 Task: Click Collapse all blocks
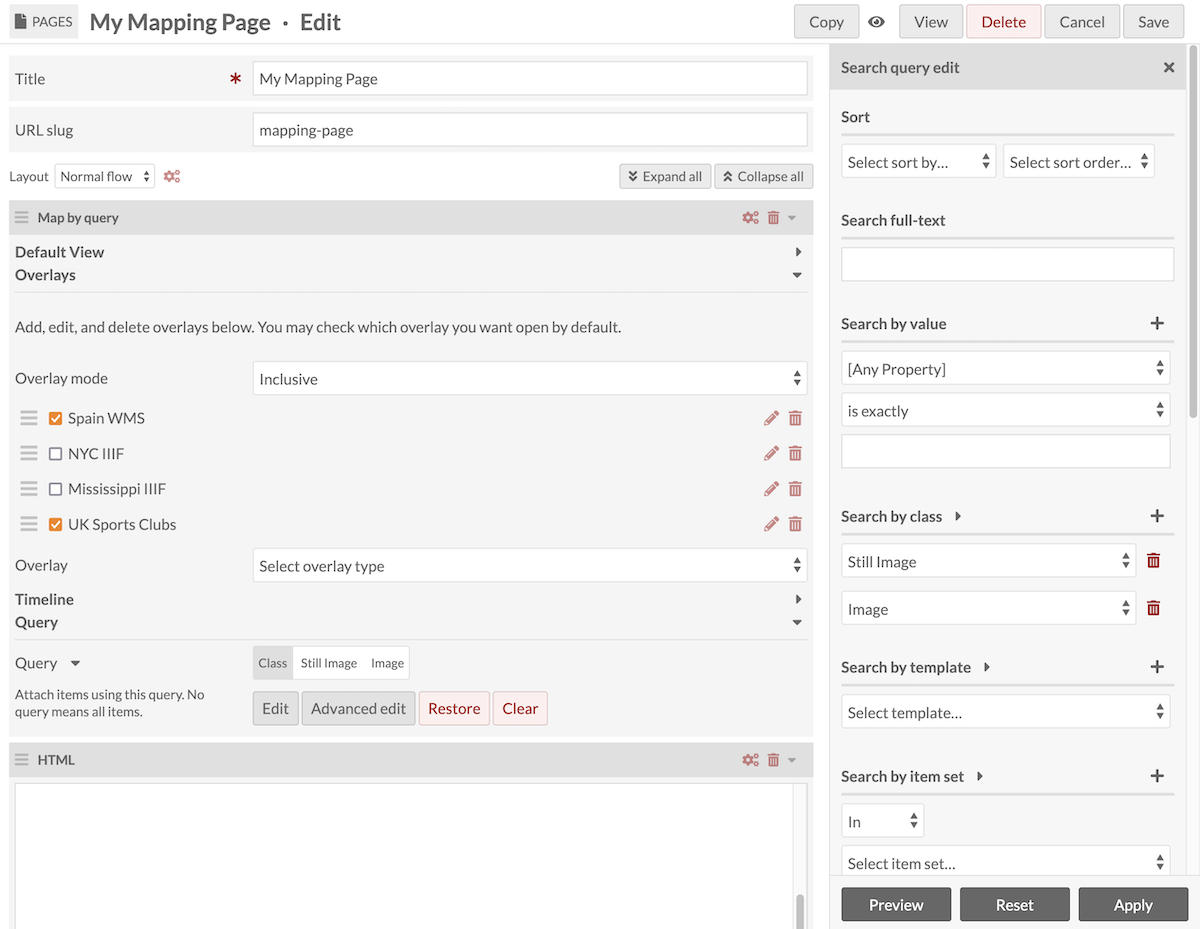pos(763,176)
